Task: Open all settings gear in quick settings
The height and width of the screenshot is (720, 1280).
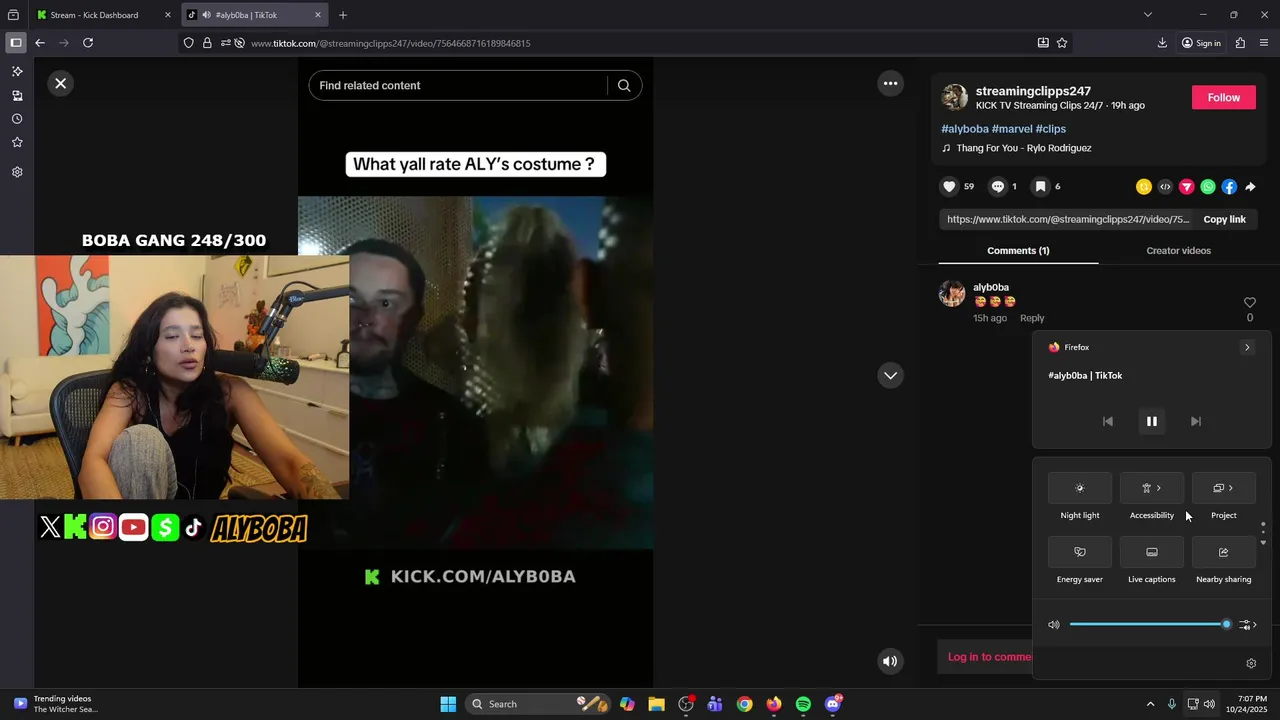Action: pos(1251,664)
